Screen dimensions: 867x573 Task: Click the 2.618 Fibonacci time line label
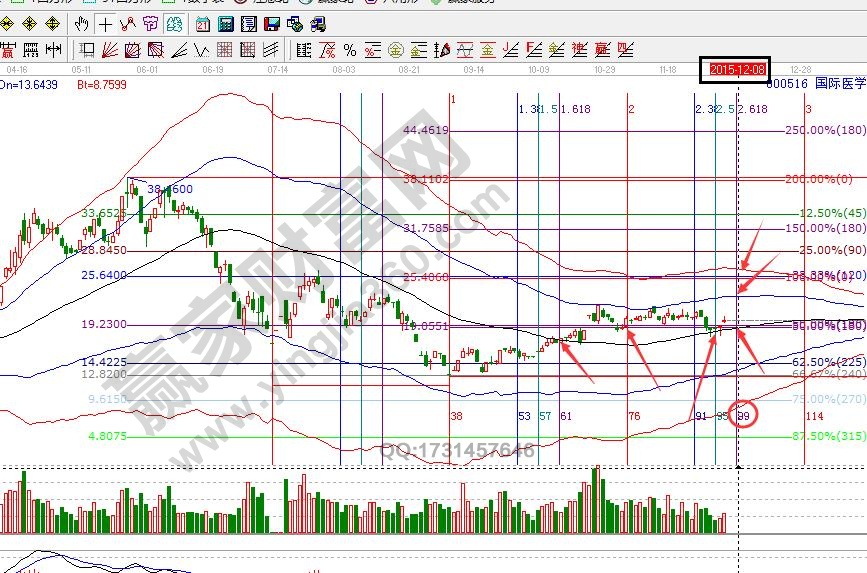(753, 108)
